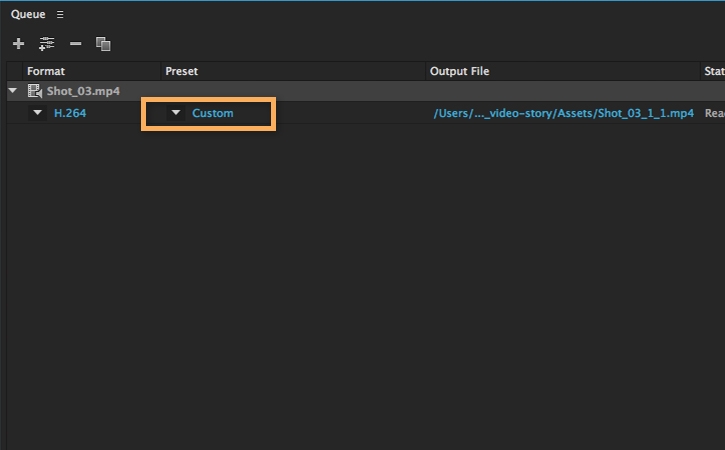The image size is (725, 450).
Task: Open the H.264 format dropdown arrow
Action: [x=38, y=113]
